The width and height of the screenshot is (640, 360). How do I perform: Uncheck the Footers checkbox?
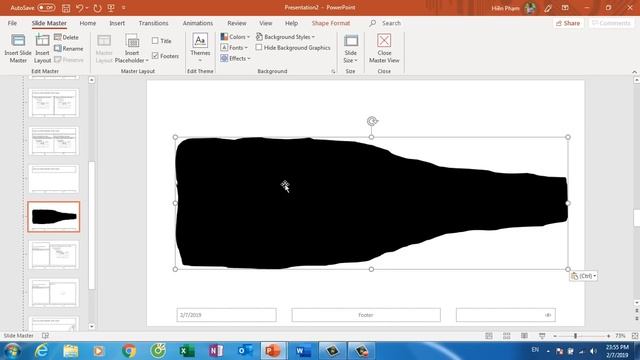click(155, 56)
